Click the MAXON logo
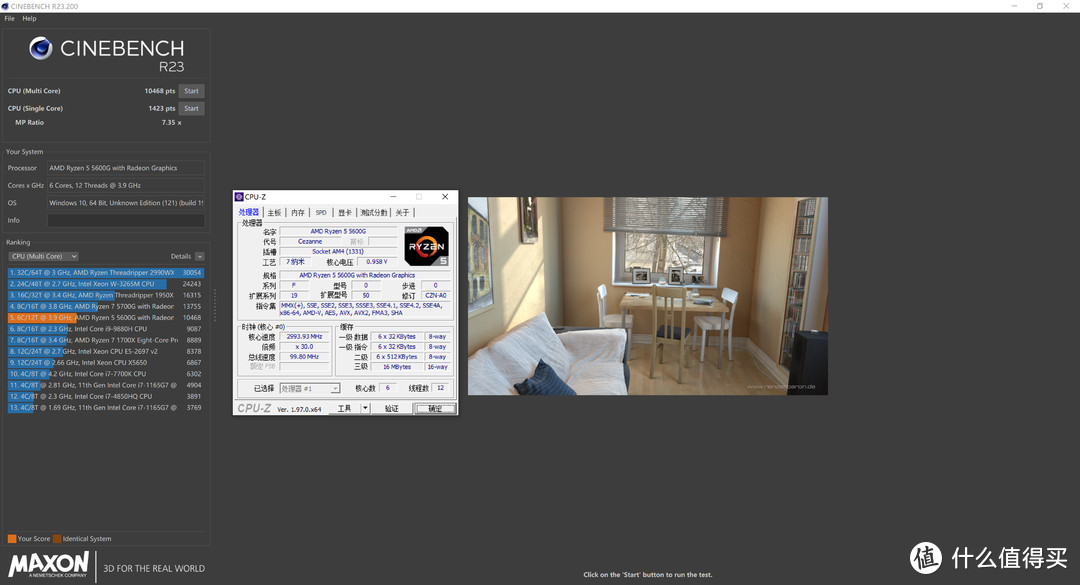Image resolution: width=1080 pixels, height=585 pixels. [x=48, y=564]
